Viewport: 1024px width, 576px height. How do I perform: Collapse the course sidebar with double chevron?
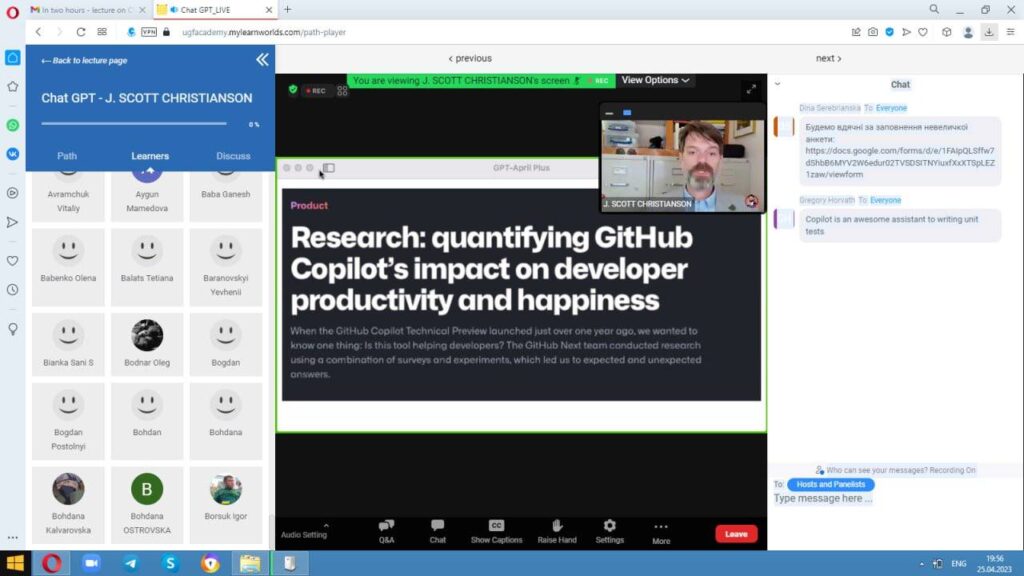pos(262,60)
